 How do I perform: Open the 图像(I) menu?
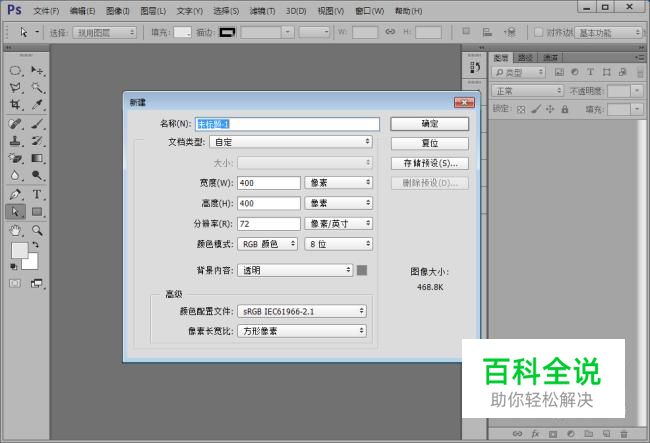(118, 11)
